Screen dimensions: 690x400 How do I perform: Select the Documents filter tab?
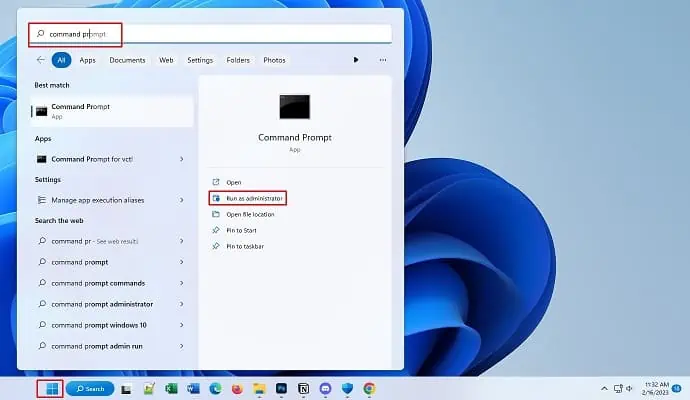[127, 60]
